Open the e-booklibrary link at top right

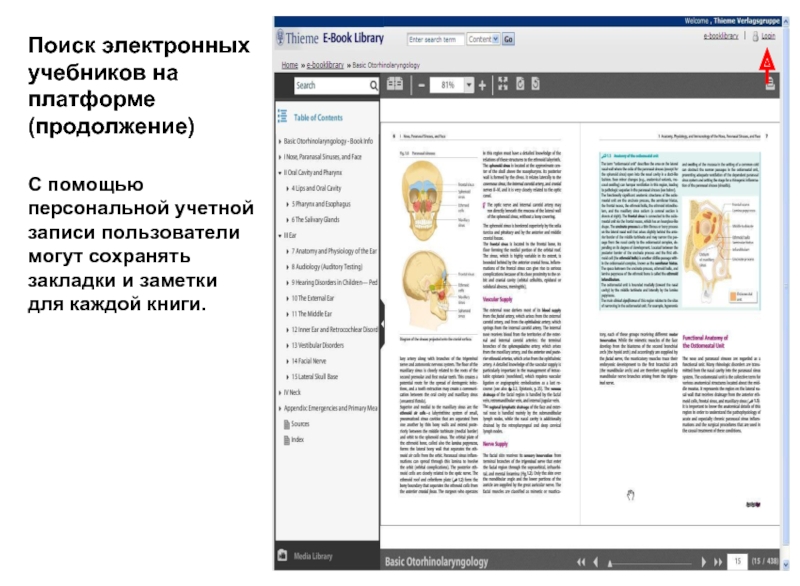coord(720,36)
